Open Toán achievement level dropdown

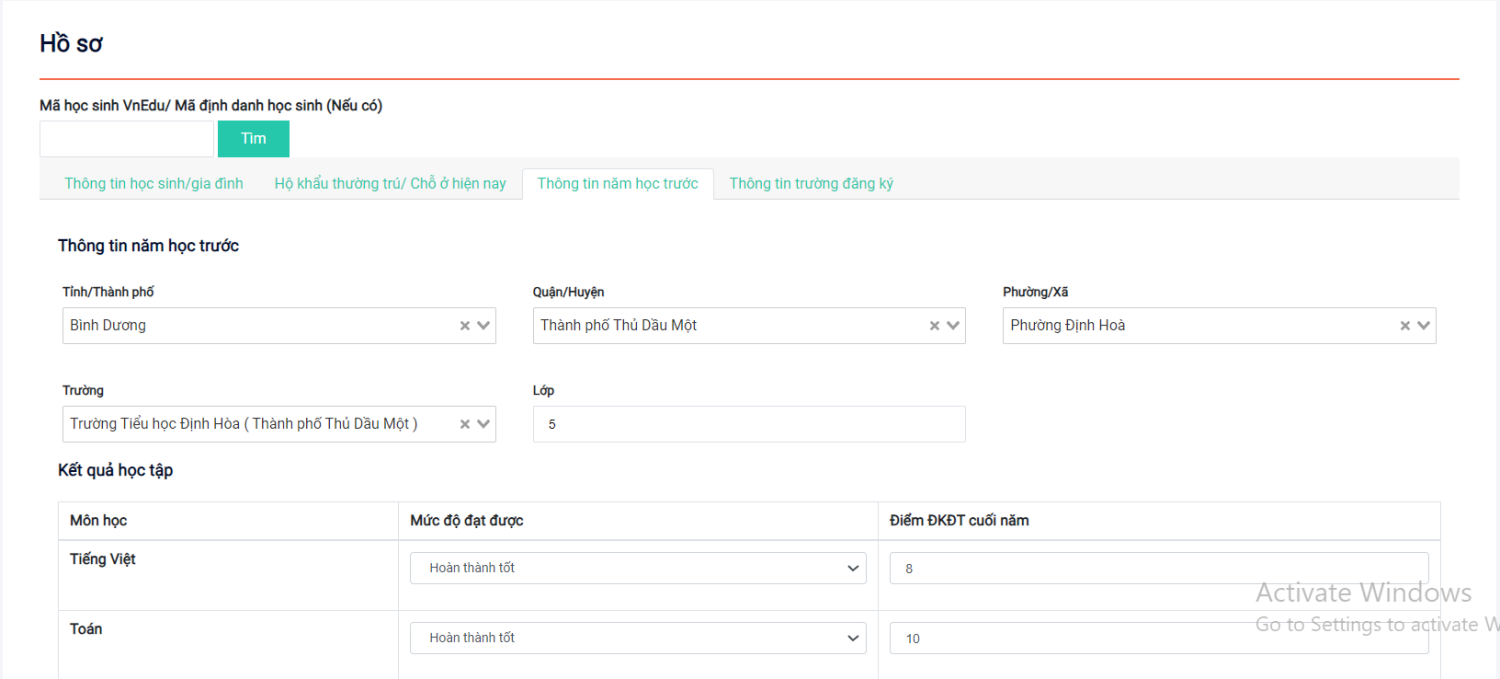[637, 638]
